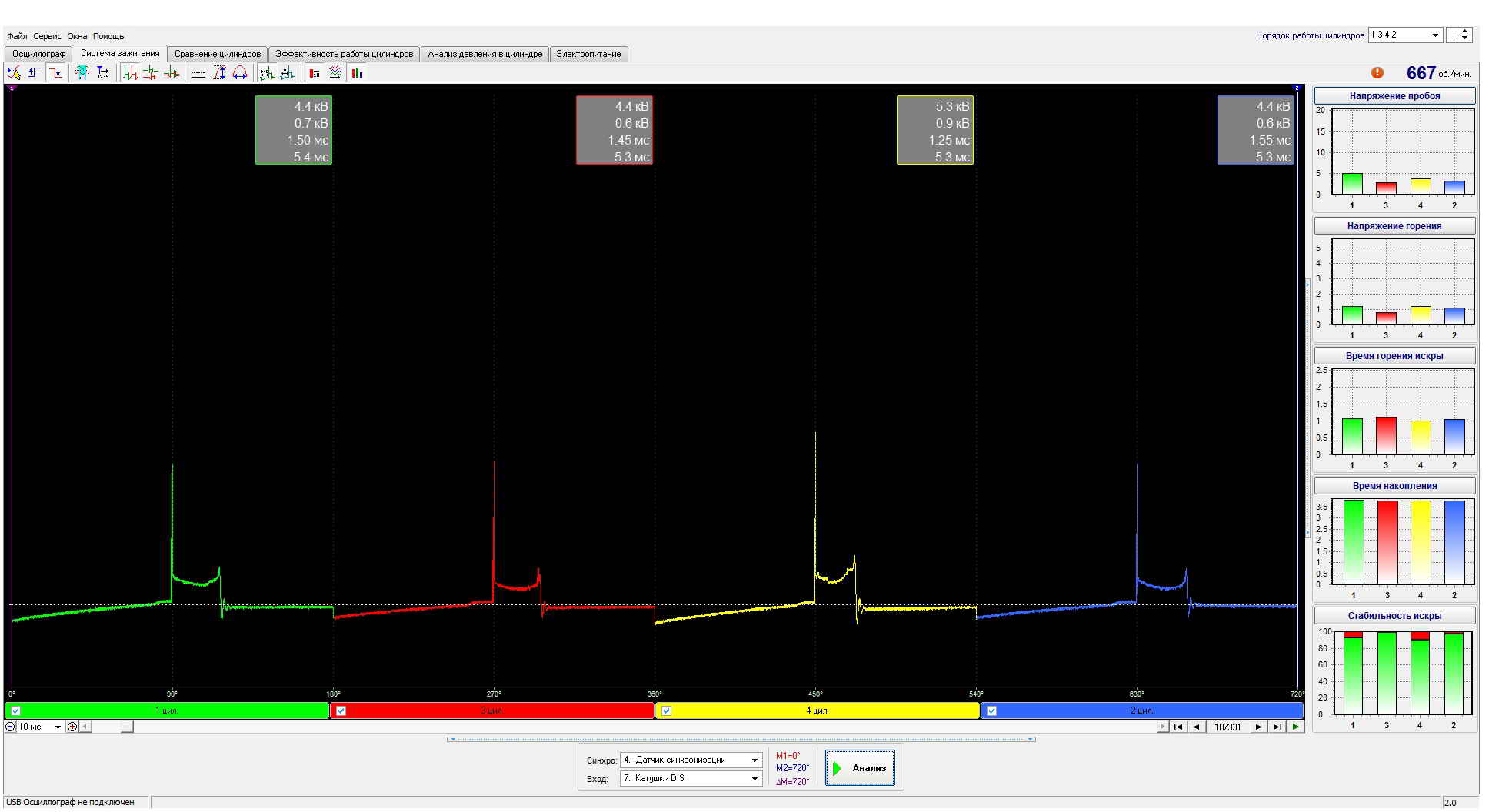This screenshot has height=812, width=1489.
Task: Toggle the colored bar chart panel icon
Action: (357, 73)
